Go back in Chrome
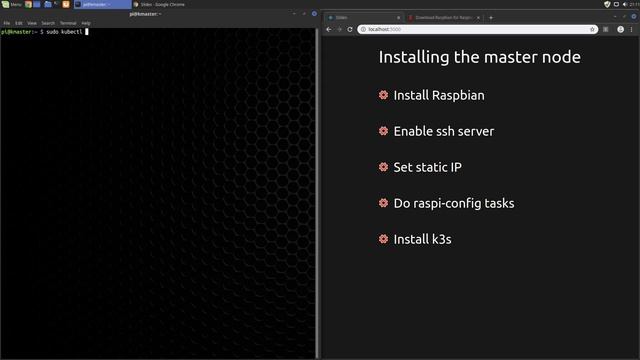Image resolution: width=640 pixels, height=360 pixels. click(x=329, y=29)
